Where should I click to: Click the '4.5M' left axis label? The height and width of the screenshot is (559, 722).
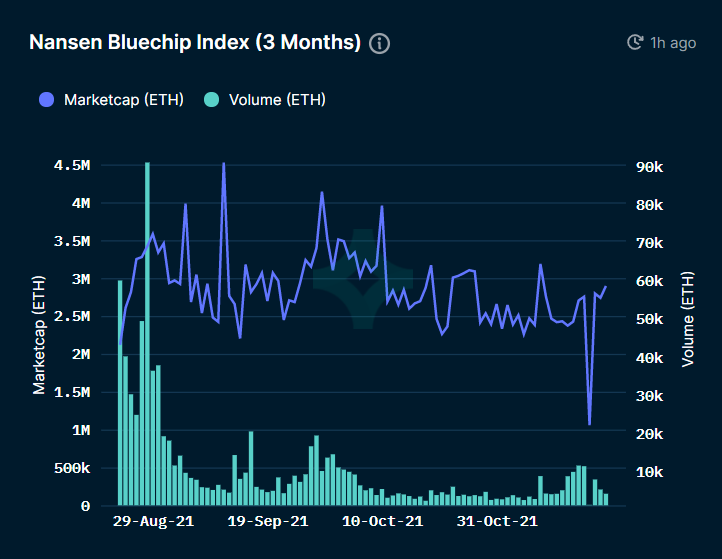click(x=72, y=165)
